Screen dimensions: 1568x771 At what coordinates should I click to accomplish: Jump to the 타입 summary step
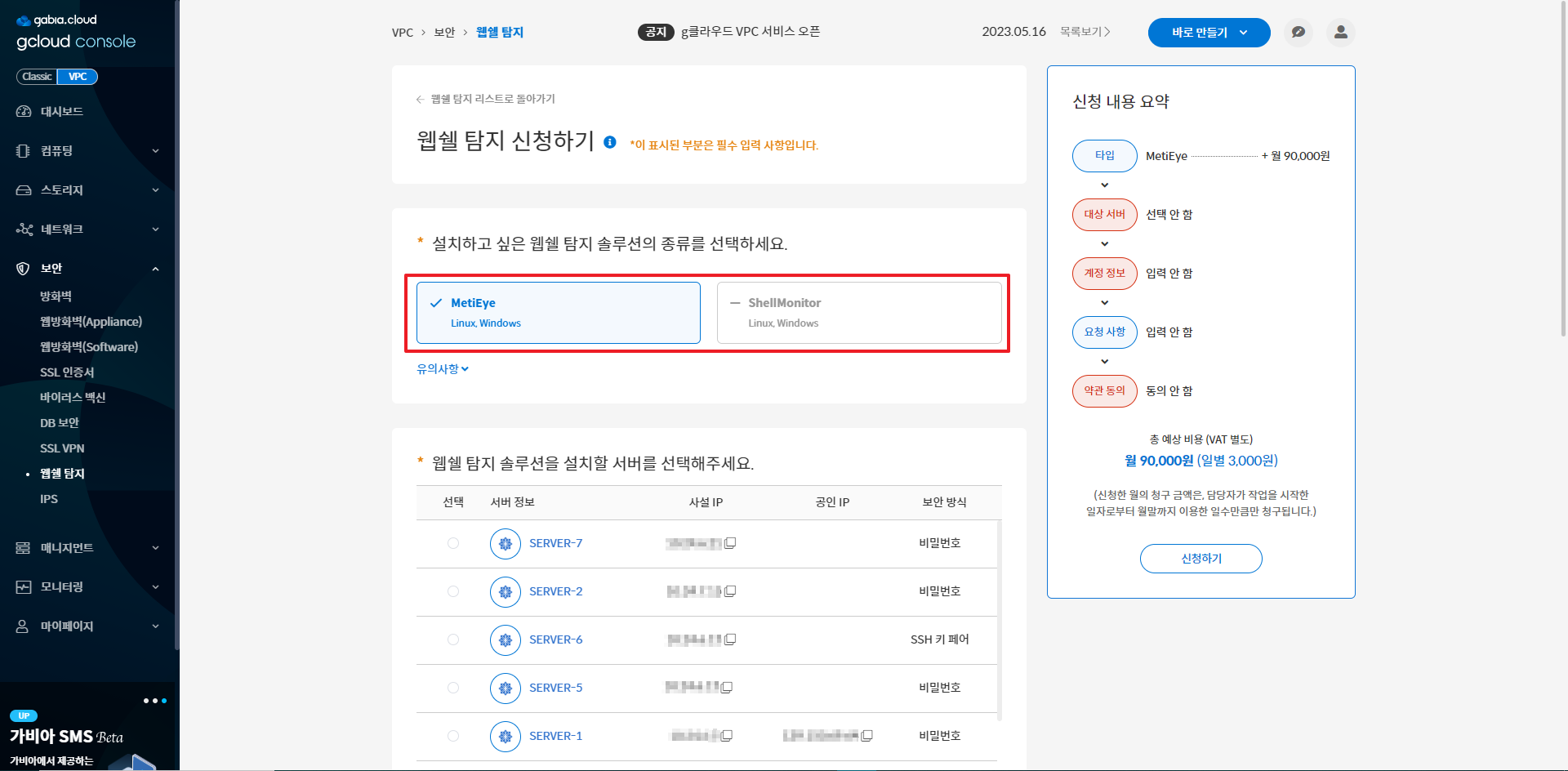pos(1105,156)
